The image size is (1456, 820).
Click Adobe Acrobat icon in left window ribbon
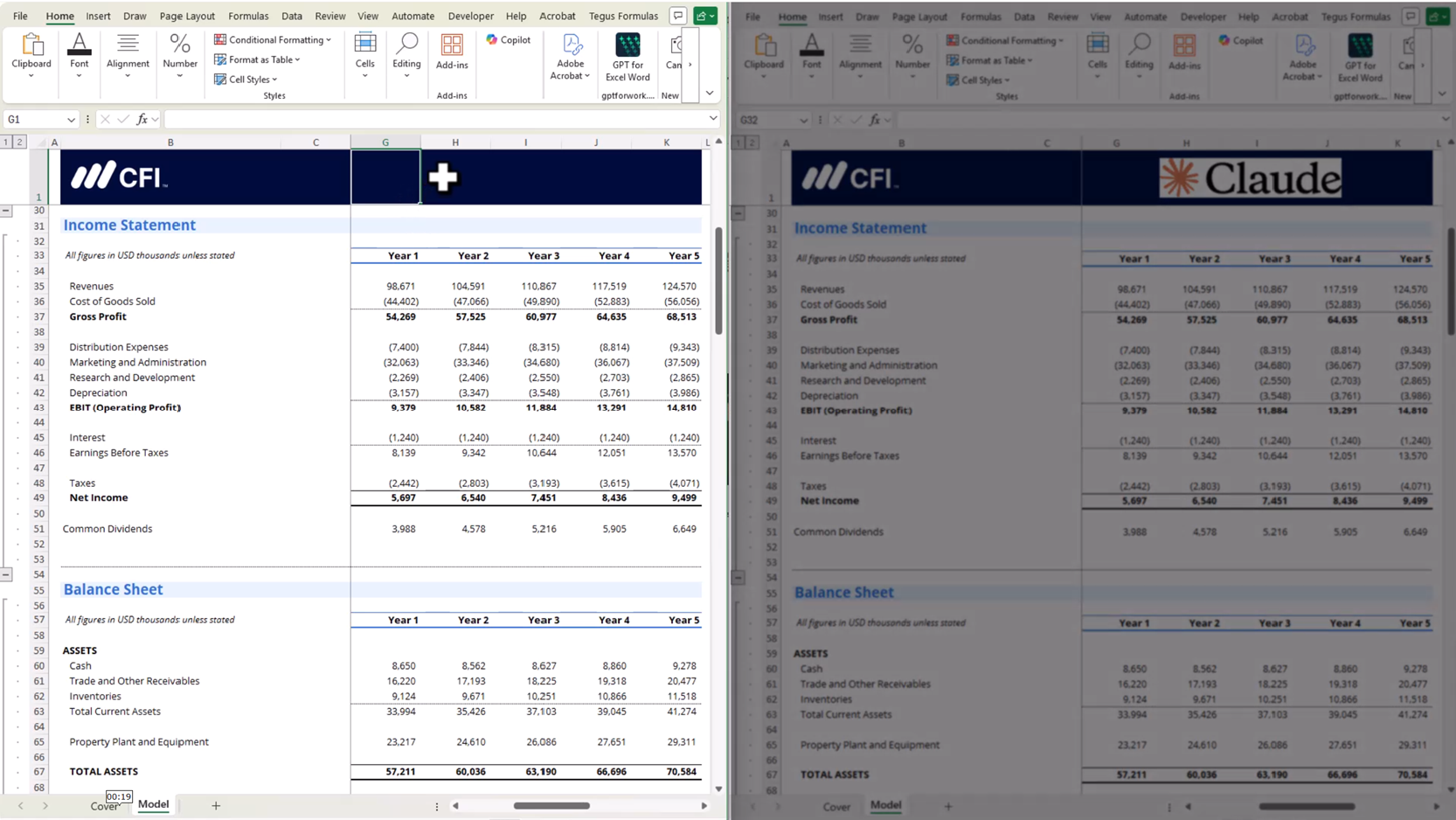(x=571, y=56)
